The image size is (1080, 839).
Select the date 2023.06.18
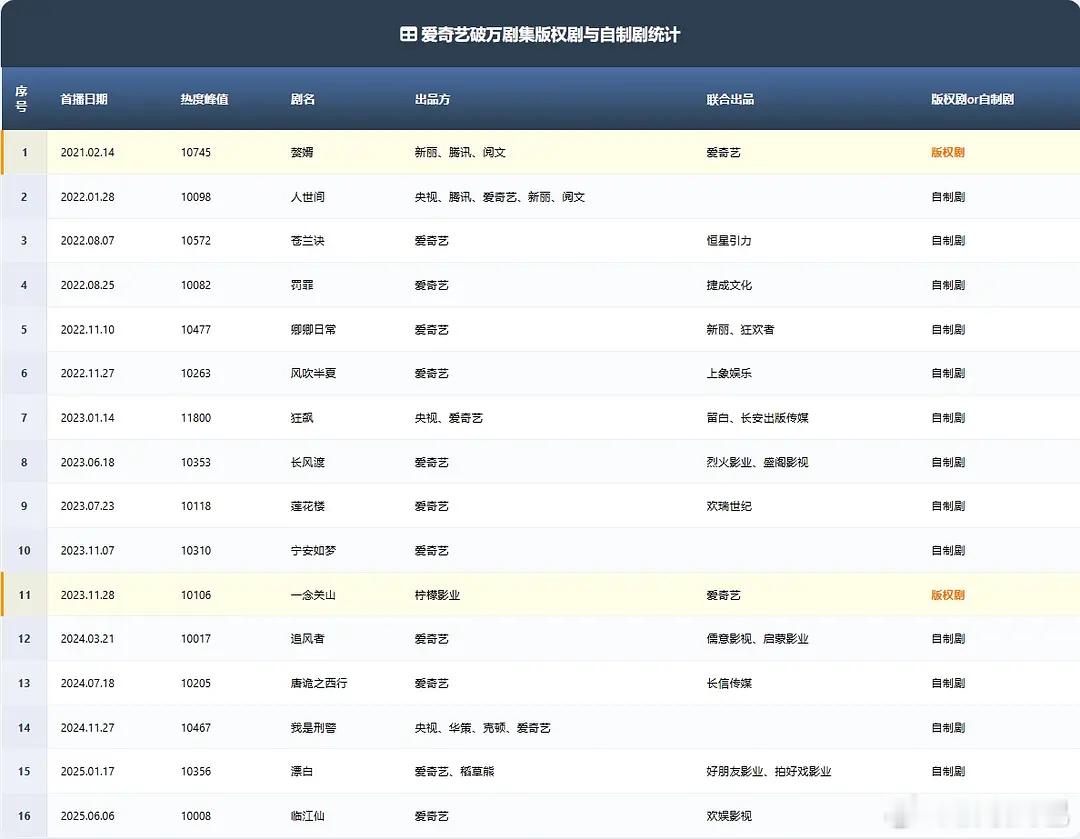87,462
